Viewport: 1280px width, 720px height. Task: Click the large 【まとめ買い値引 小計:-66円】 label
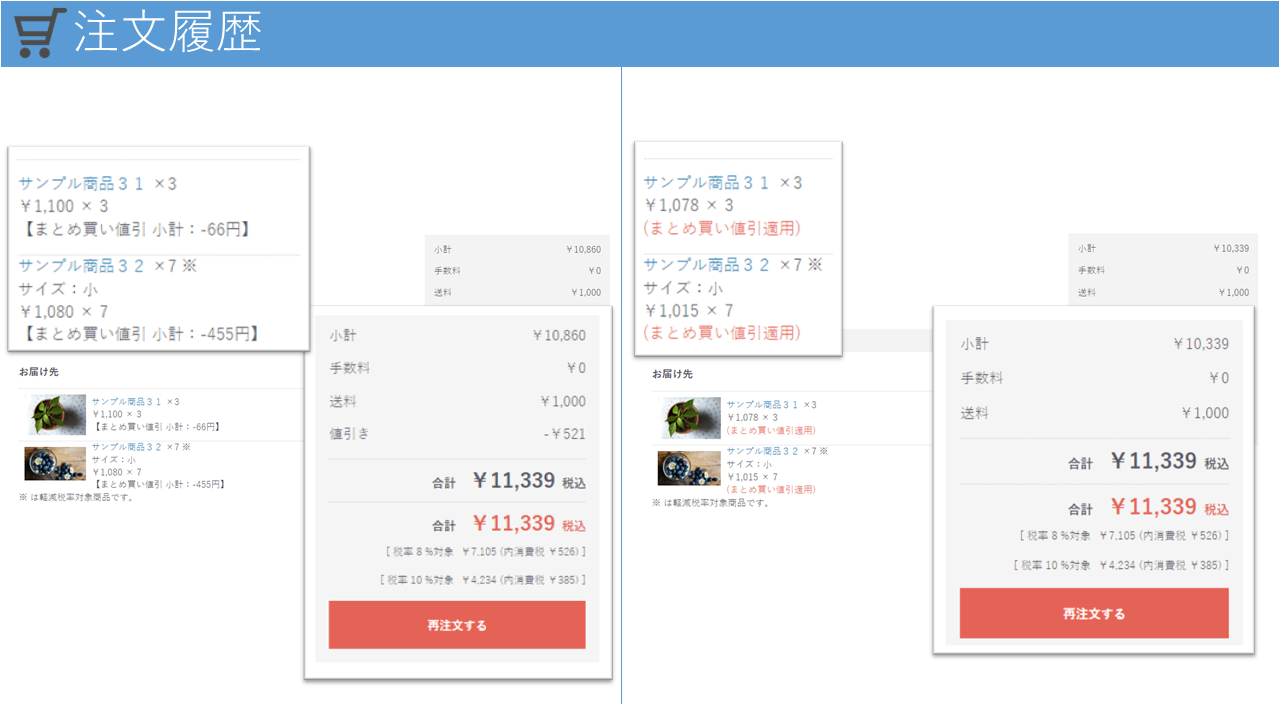[x=134, y=229]
